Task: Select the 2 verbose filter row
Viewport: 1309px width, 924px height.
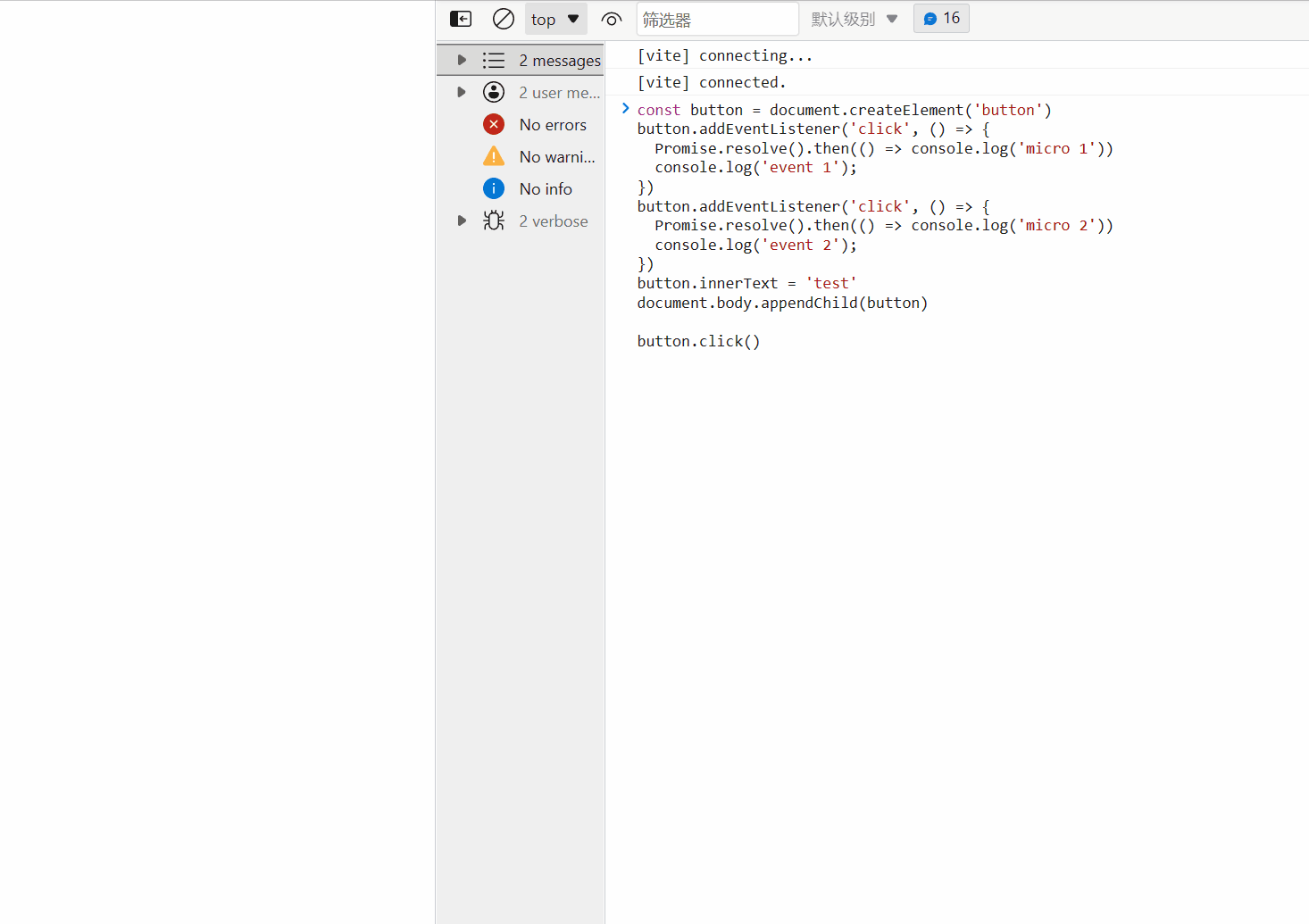Action: (521, 221)
